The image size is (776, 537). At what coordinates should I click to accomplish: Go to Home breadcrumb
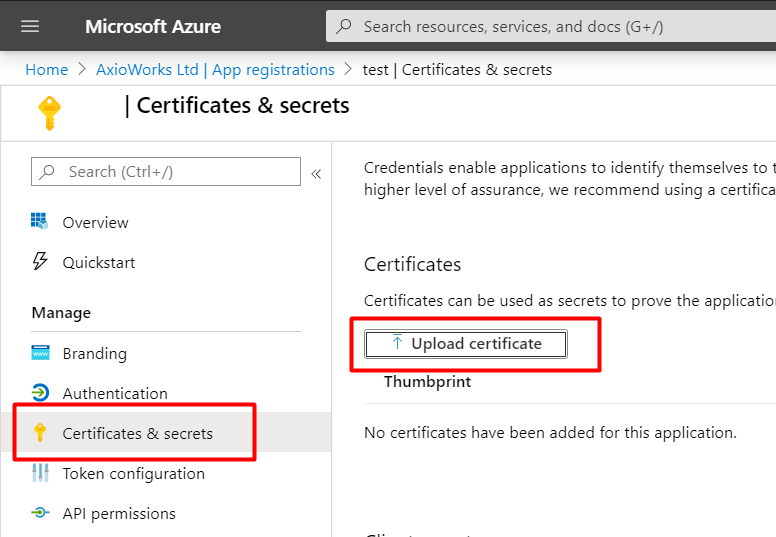[47, 70]
